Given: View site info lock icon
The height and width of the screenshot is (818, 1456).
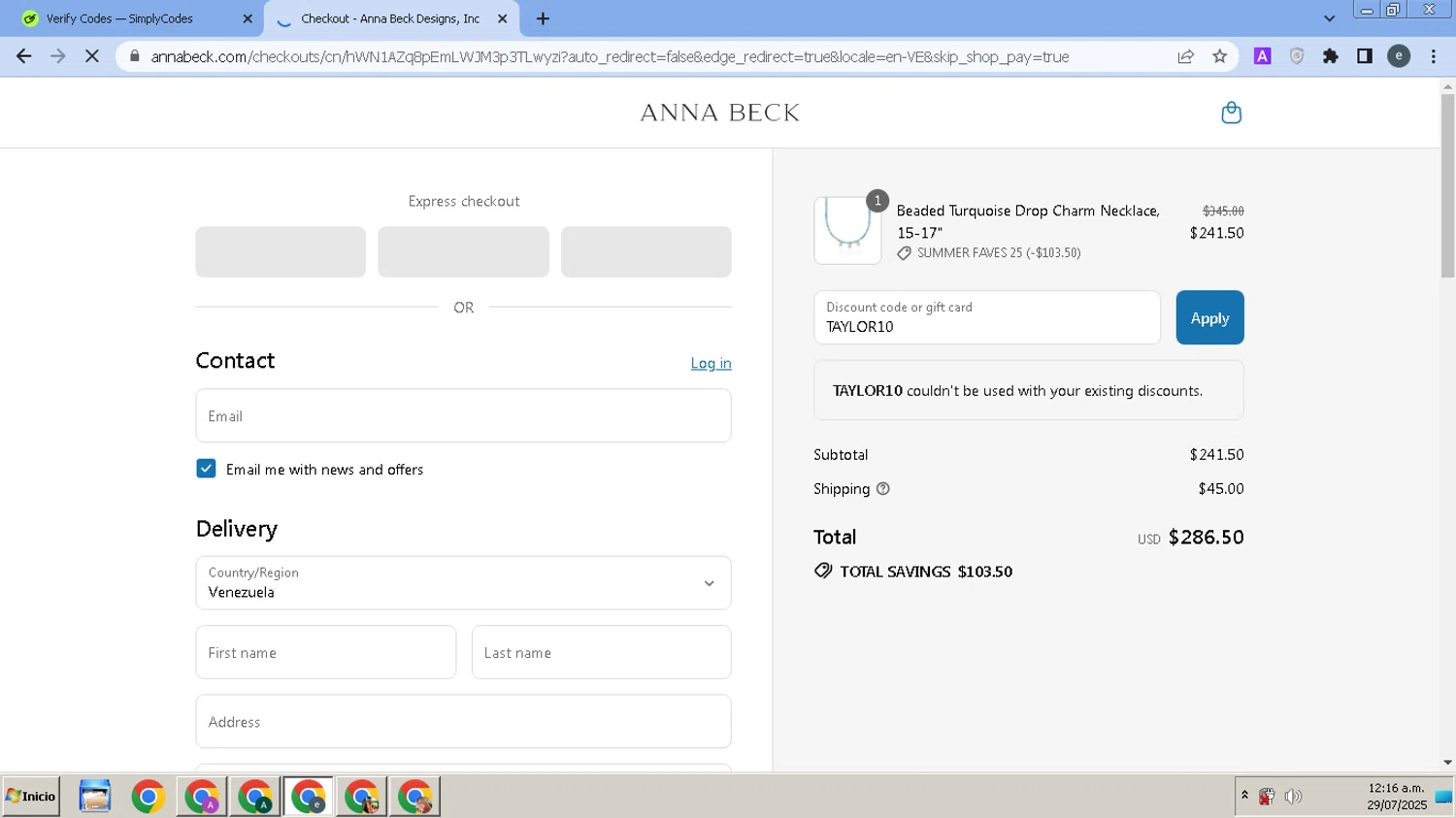Looking at the screenshot, I should point(135,56).
